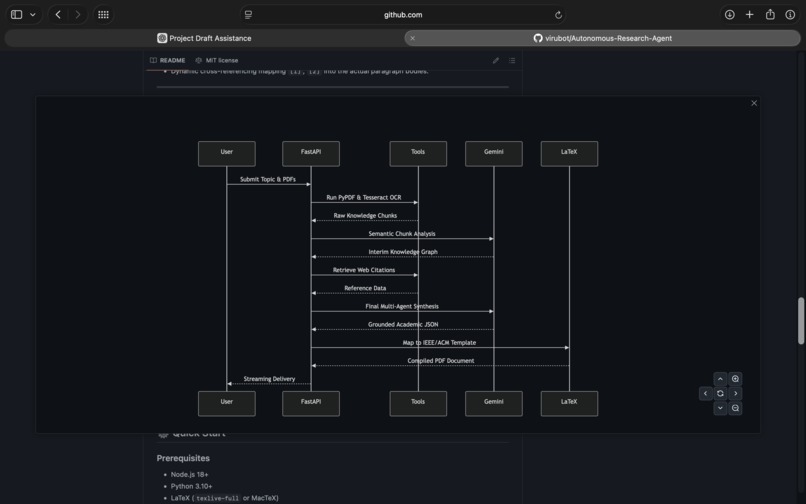Switch to Project Draft Assistance tab

(204, 38)
